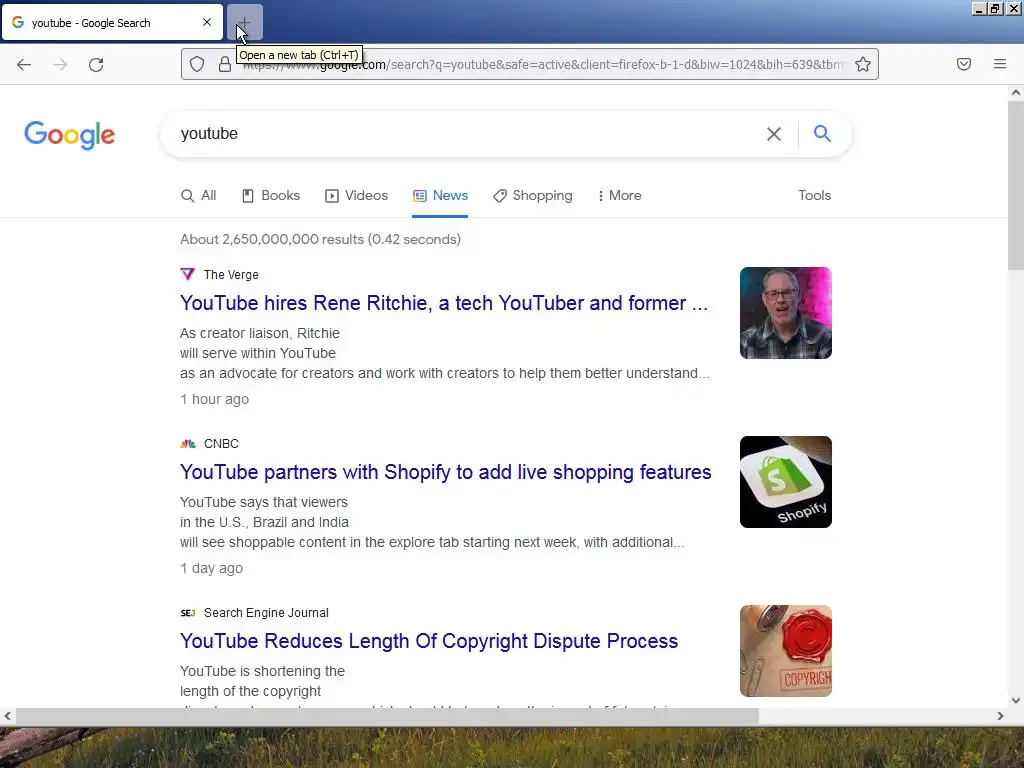Clear the search box with the X
The image size is (1024, 768).
pos(774,134)
